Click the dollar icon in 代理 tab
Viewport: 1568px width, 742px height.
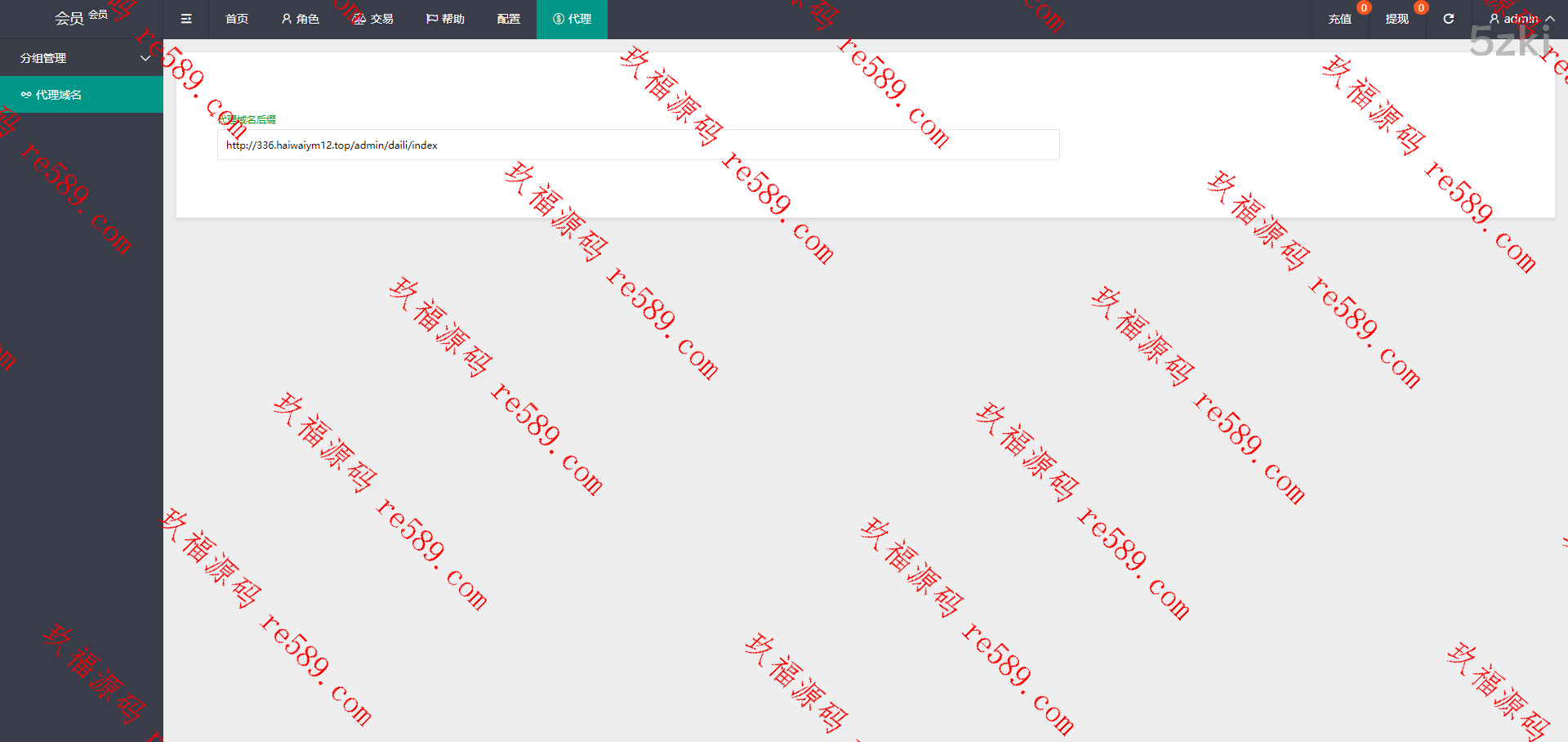(x=559, y=19)
